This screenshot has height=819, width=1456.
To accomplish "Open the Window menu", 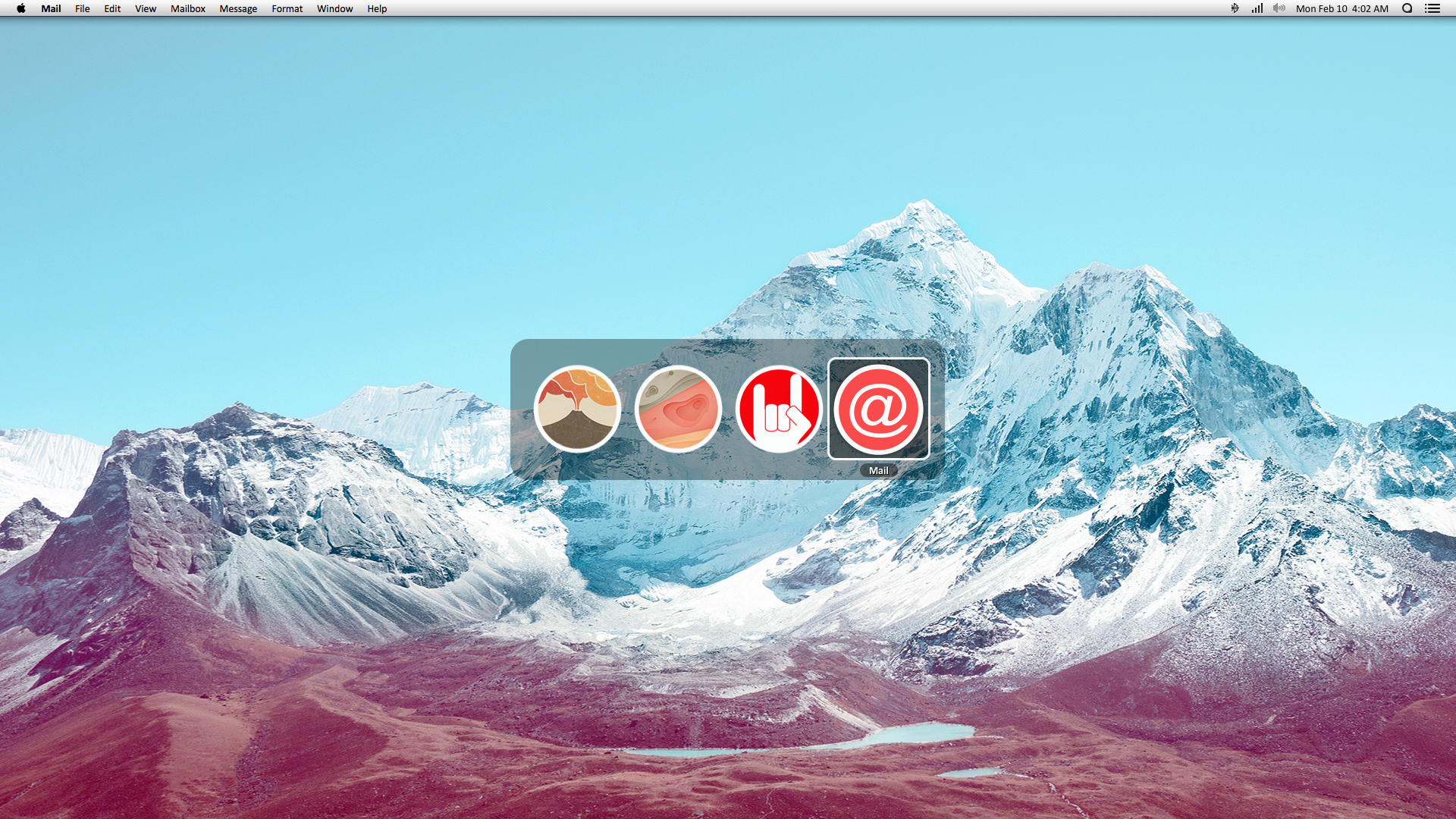I will coord(334,8).
